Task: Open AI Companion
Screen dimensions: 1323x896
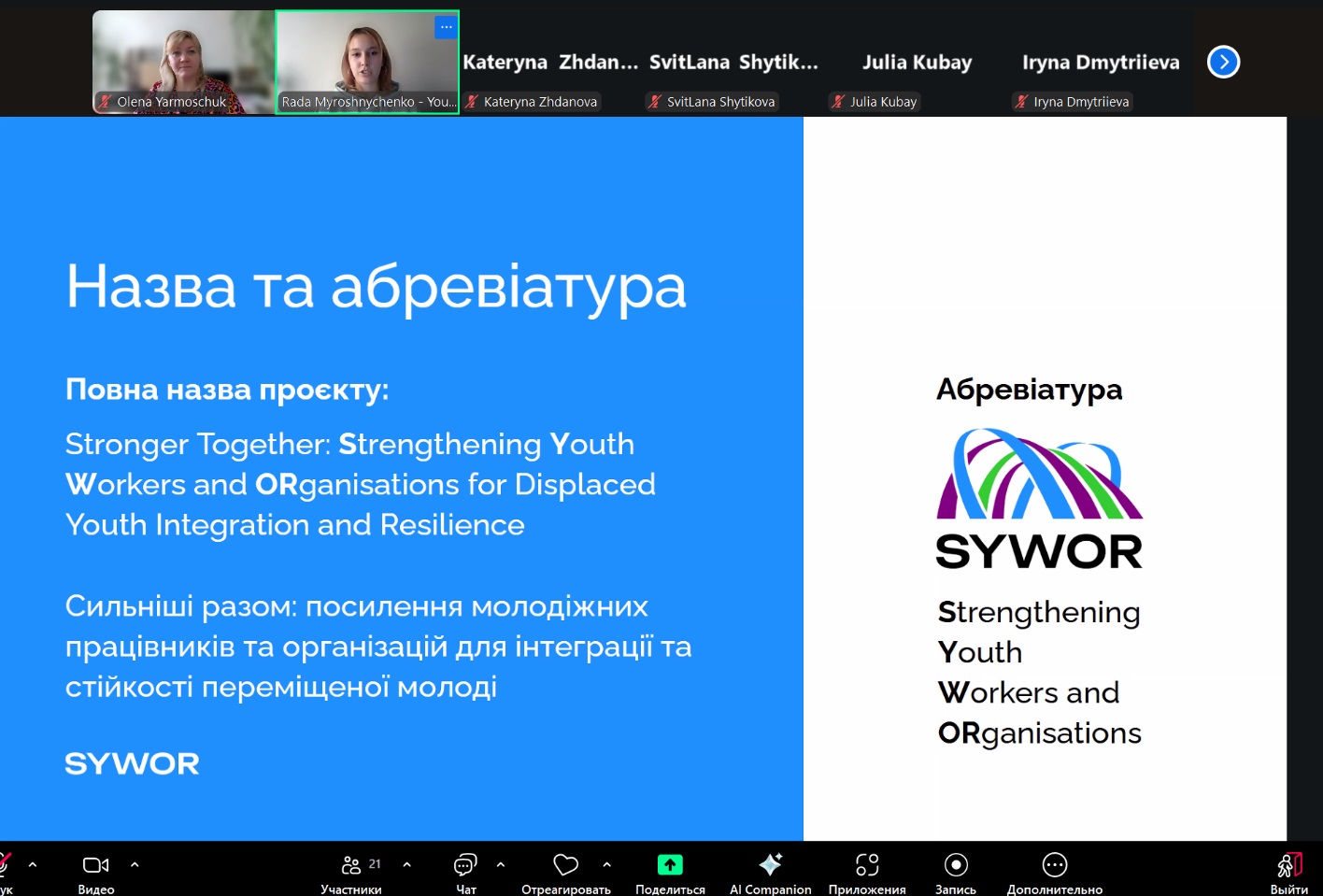Action: click(x=770, y=865)
